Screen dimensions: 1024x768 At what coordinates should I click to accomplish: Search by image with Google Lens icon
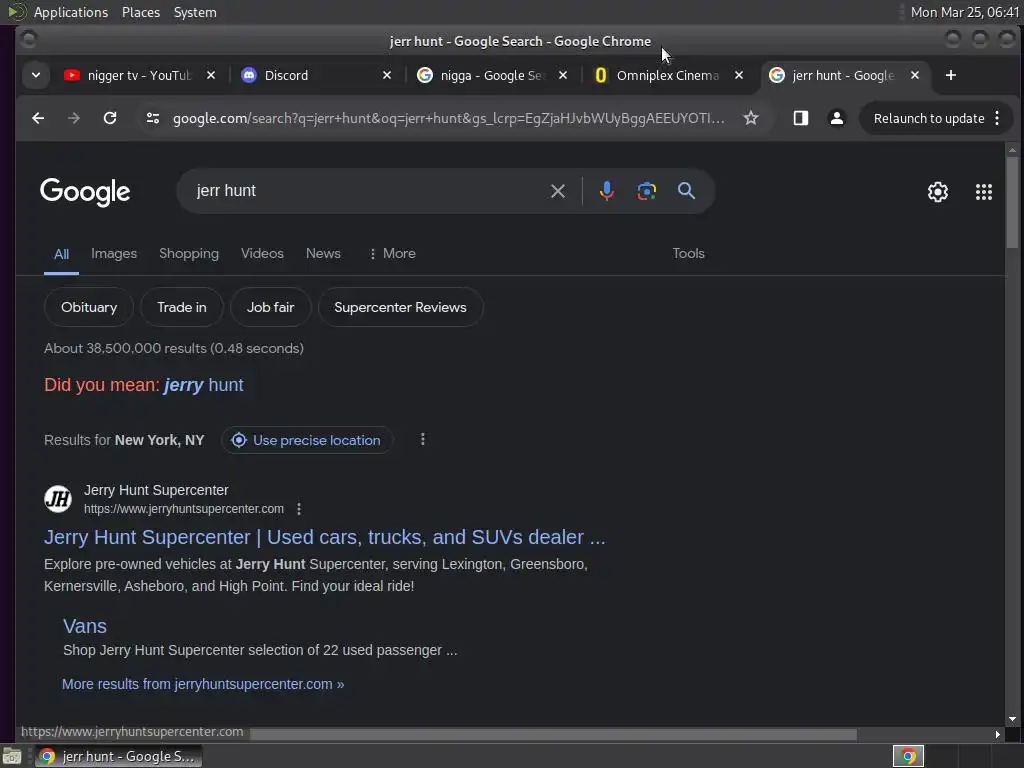click(647, 191)
